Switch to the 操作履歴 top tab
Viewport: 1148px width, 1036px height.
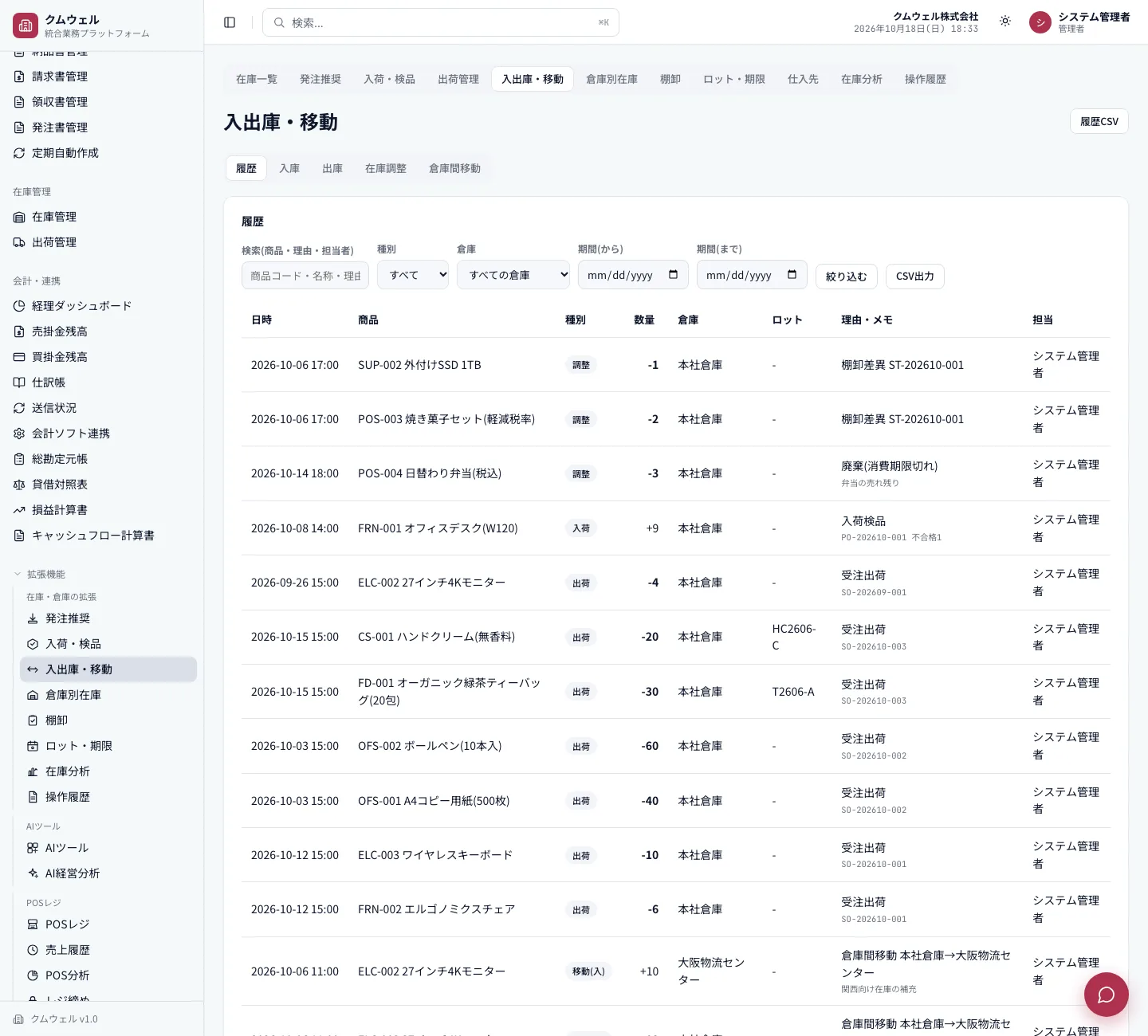coord(926,79)
